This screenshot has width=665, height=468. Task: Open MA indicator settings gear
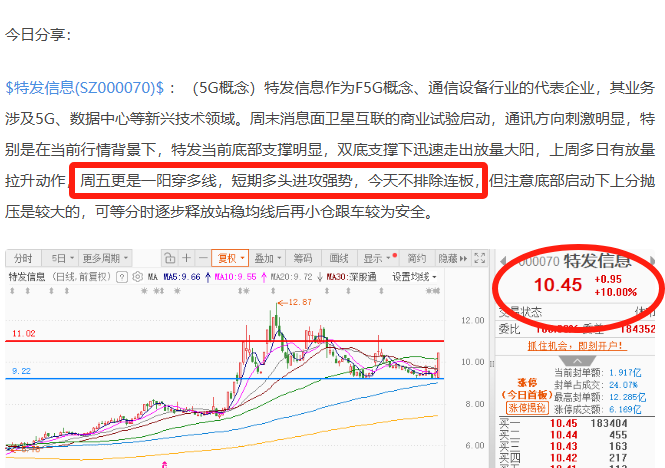click(x=137, y=277)
